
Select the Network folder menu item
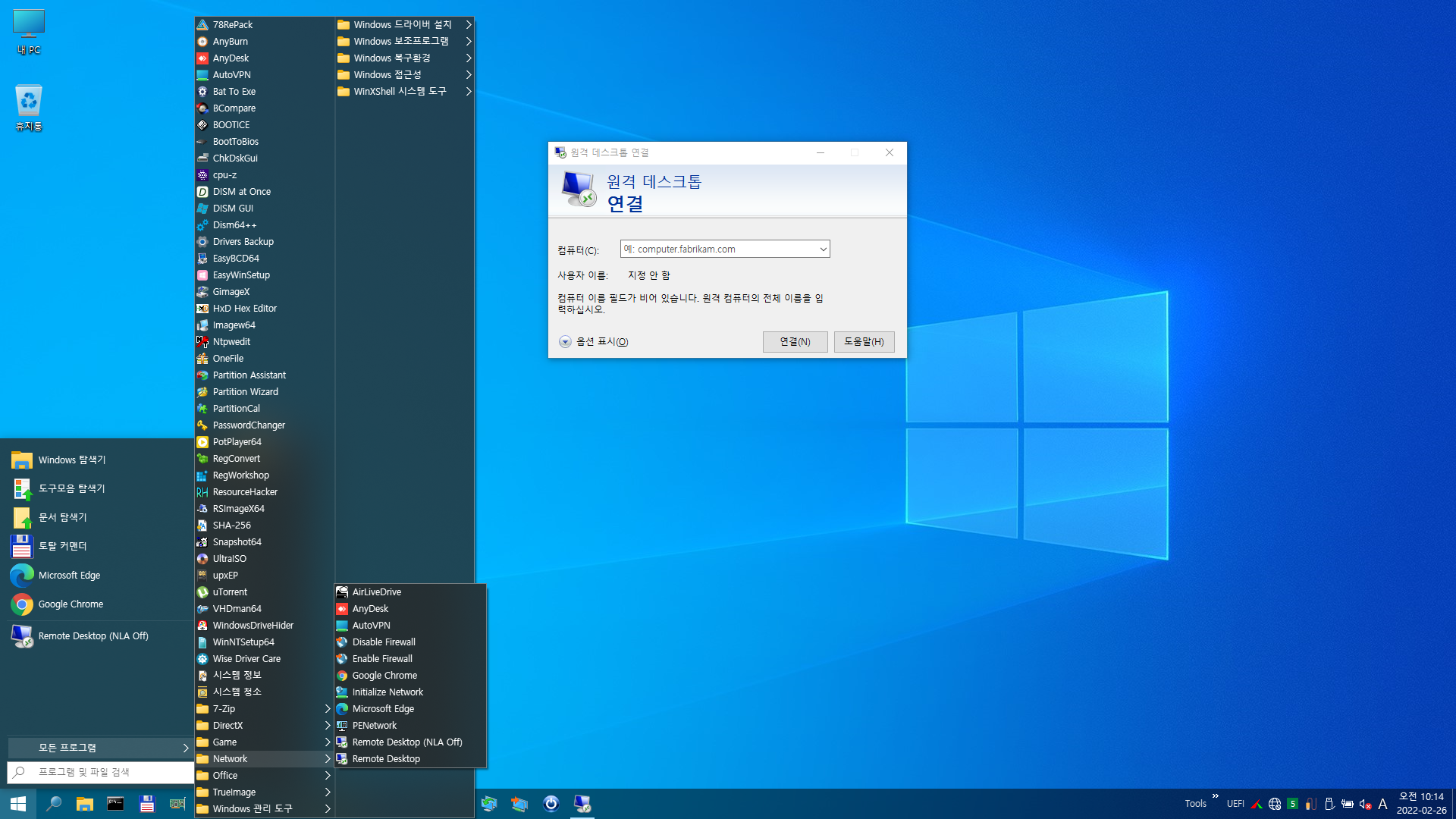264,759
